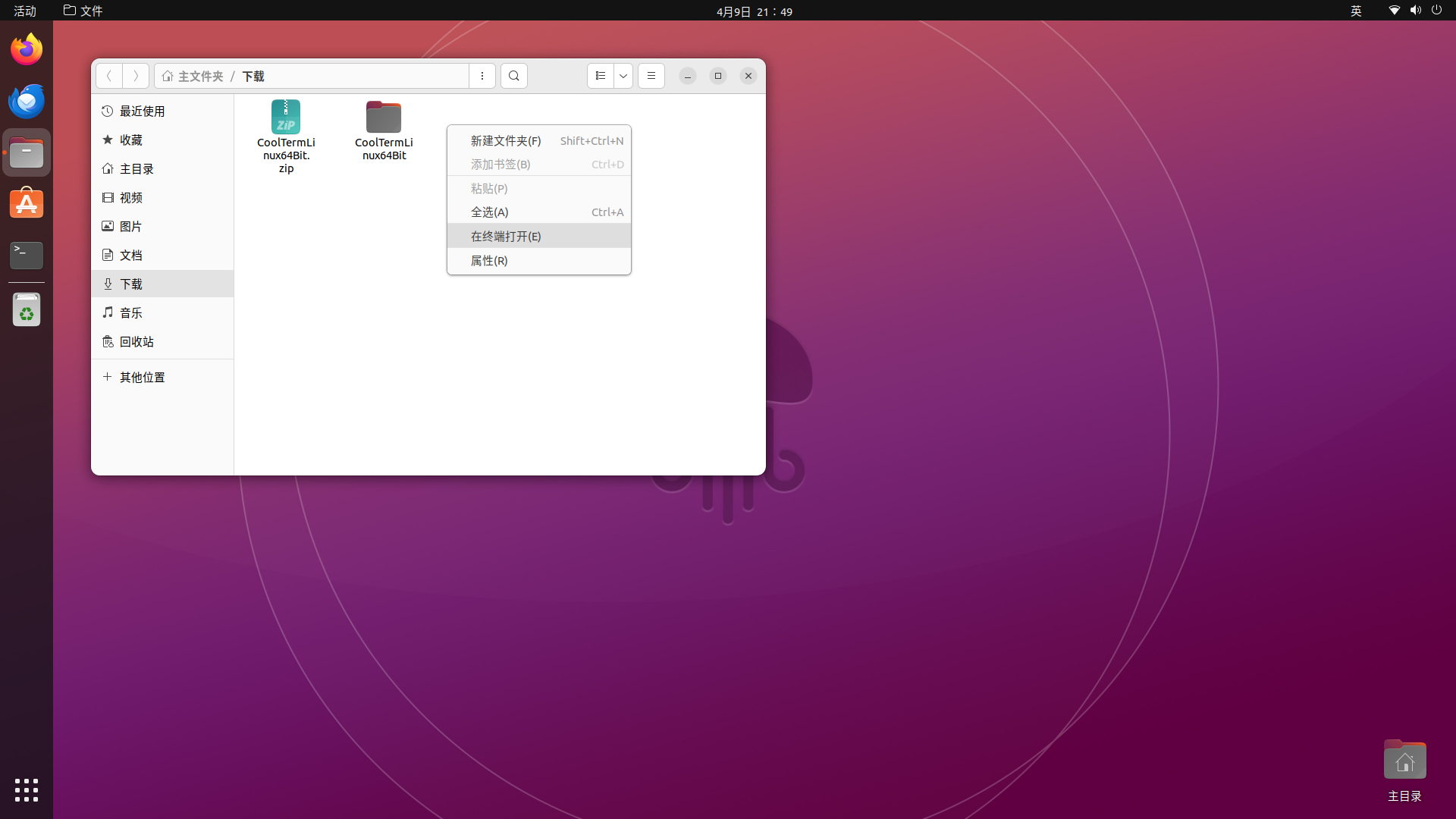This screenshot has width=1456, height=819.
Task: Open Terminal from the dock
Action: (27, 255)
